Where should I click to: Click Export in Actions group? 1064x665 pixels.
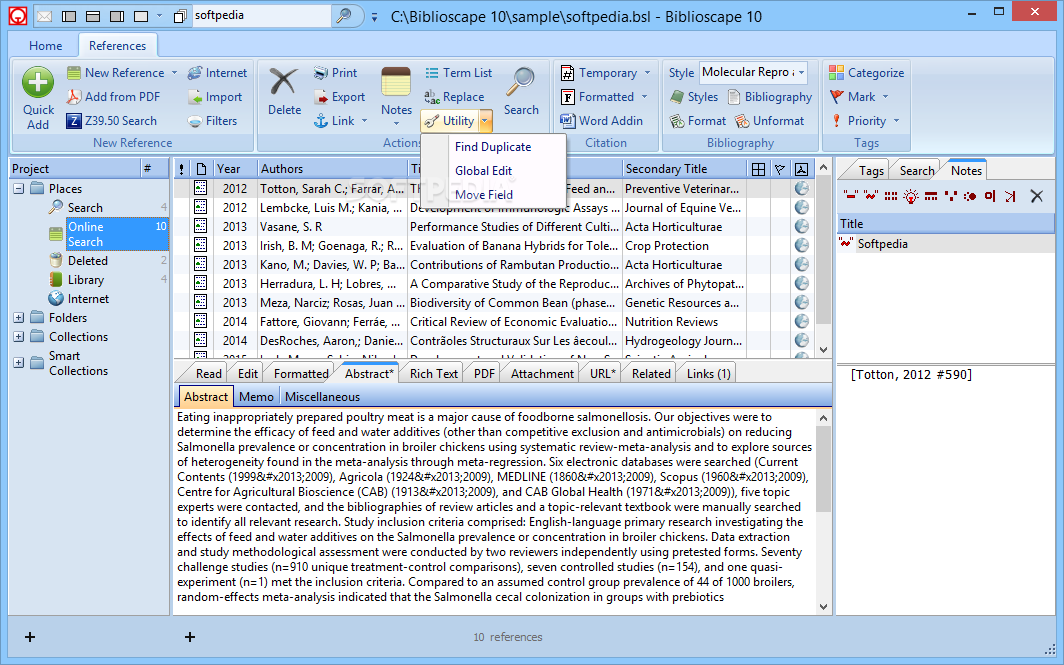(x=339, y=97)
